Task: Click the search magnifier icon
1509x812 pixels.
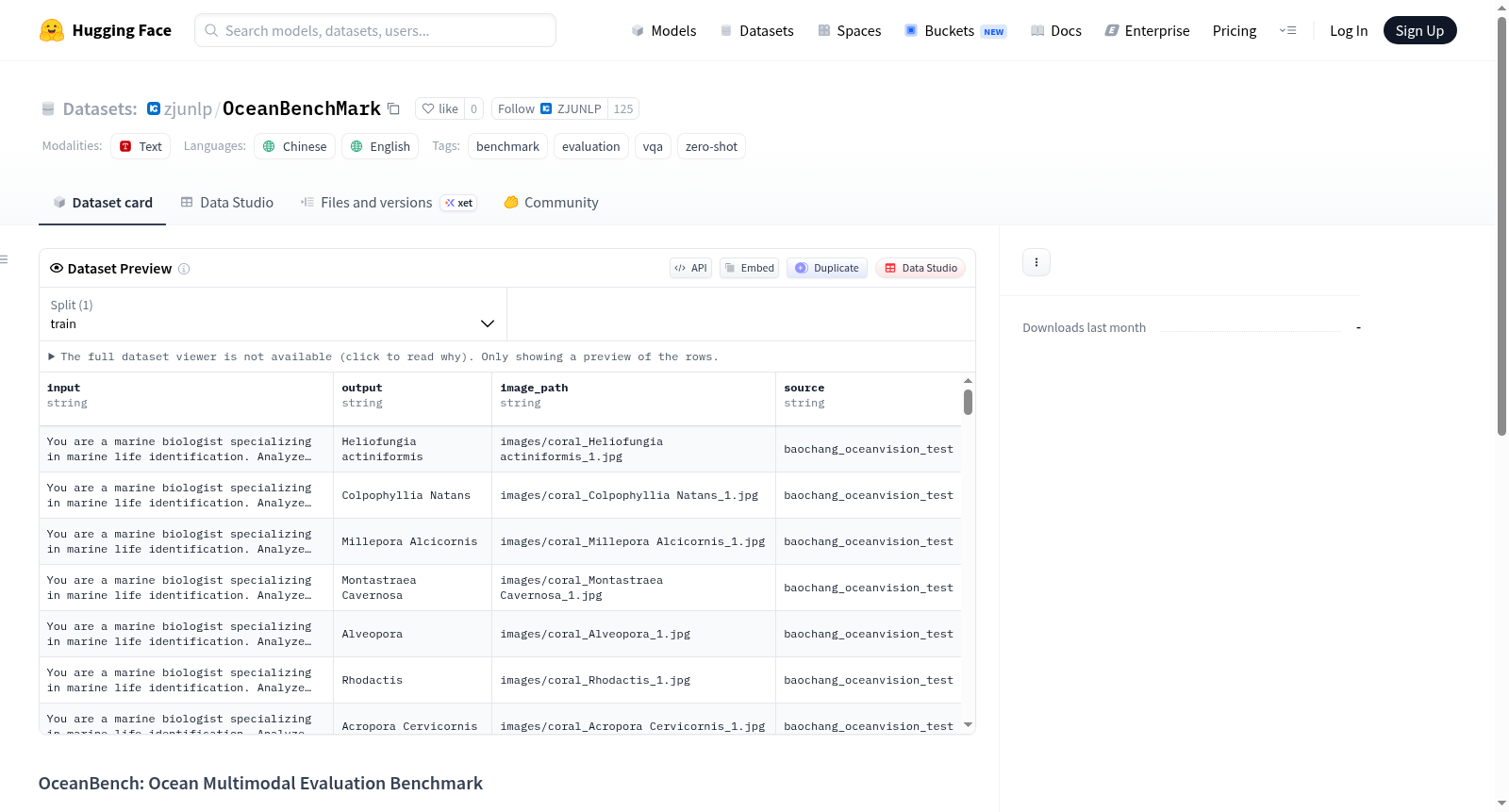Action: point(211,30)
